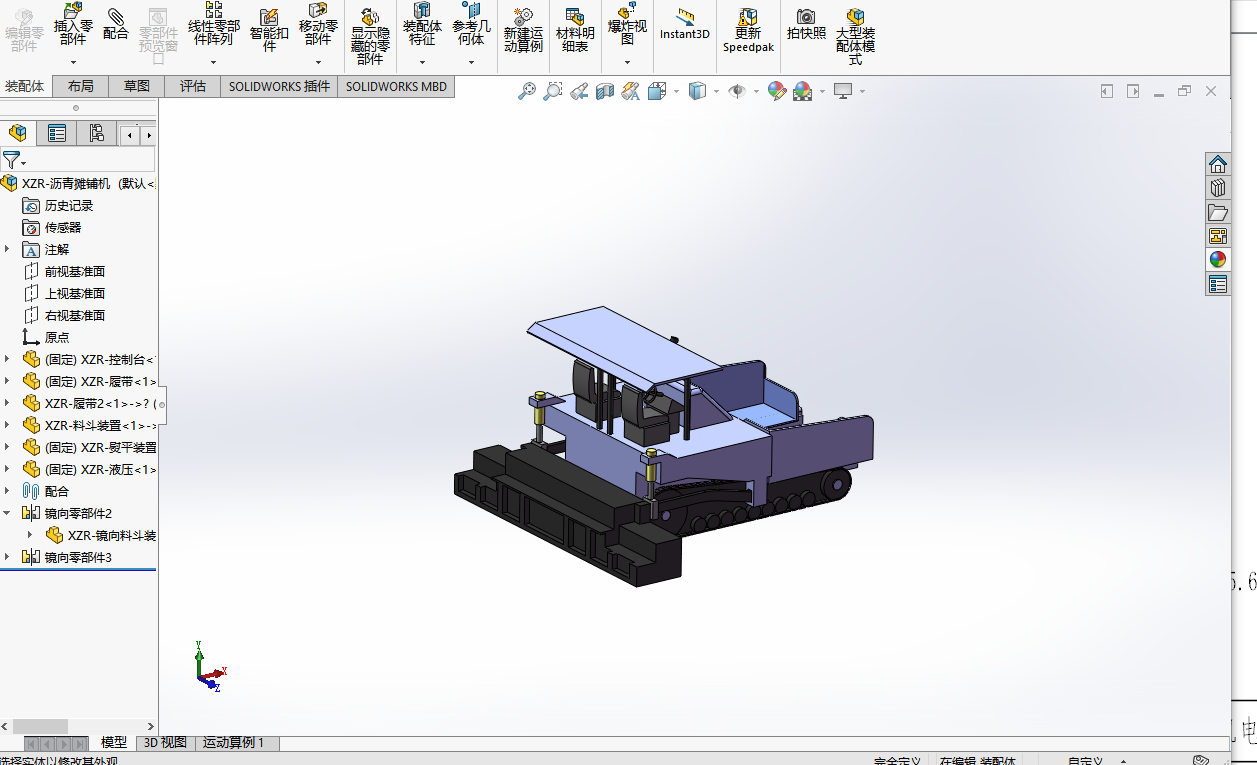The height and width of the screenshot is (765, 1257).
Task: Select the FeatureManager design tree tab
Action: (x=18, y=133)
